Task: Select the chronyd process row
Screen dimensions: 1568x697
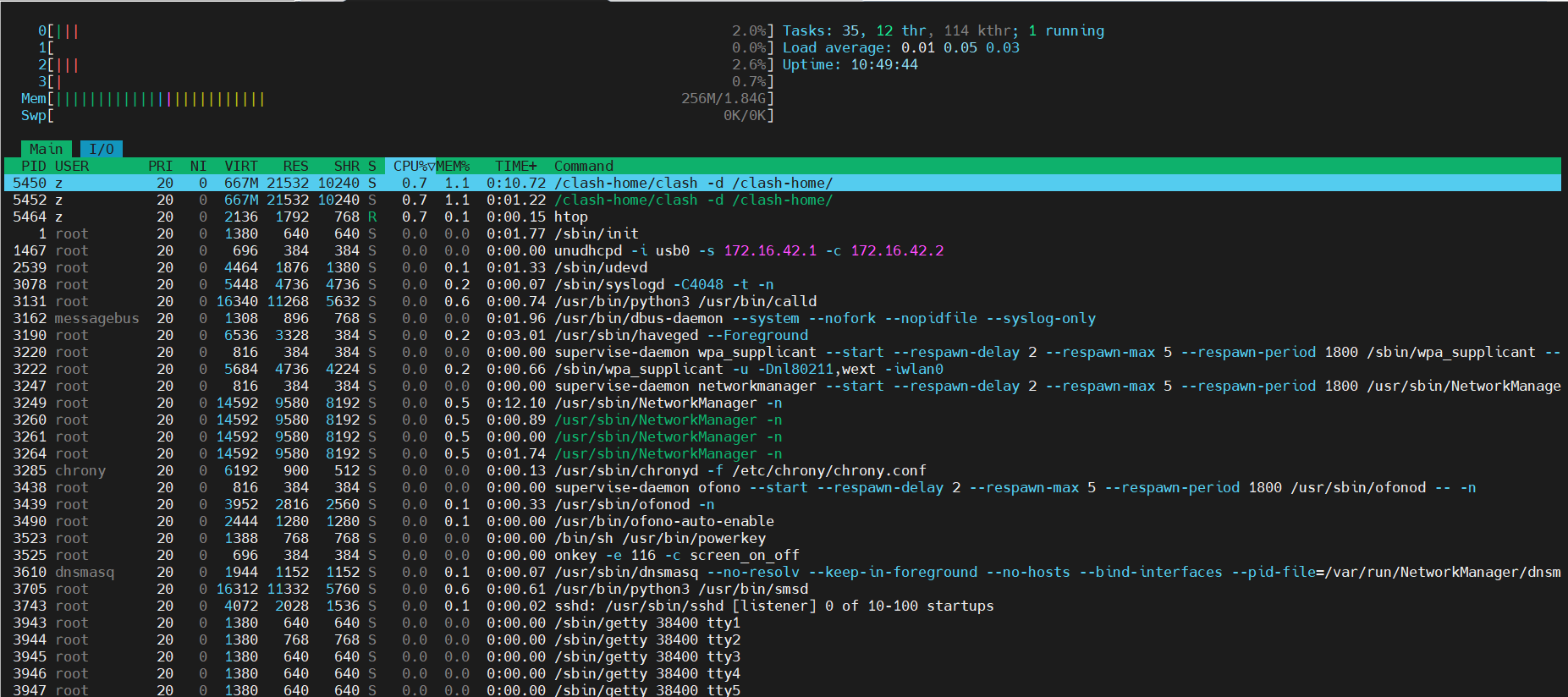Action: [783, 470]
